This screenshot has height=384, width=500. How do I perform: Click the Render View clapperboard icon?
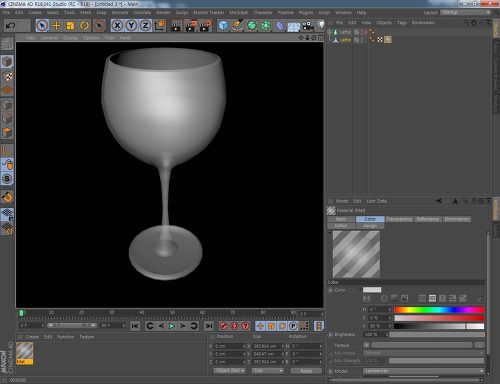click(x=176, y=26)
